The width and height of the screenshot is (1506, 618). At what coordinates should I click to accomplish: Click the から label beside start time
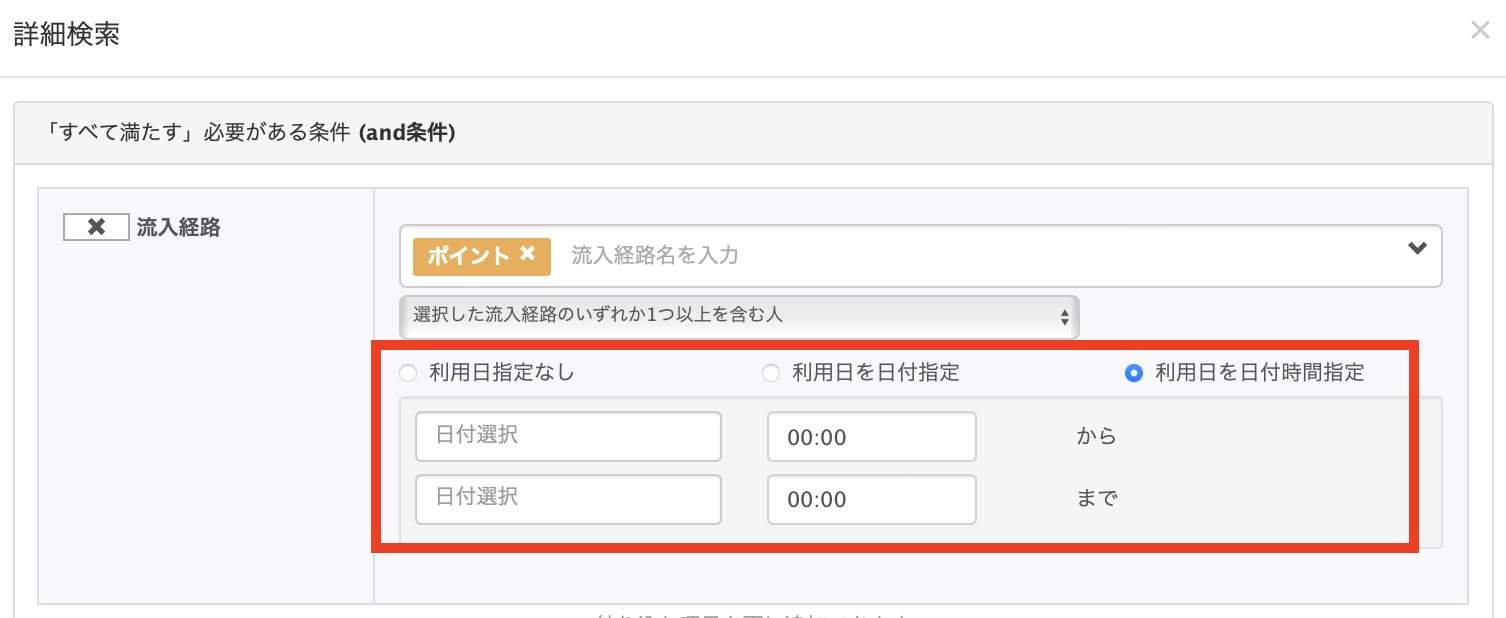point(1096,437)
